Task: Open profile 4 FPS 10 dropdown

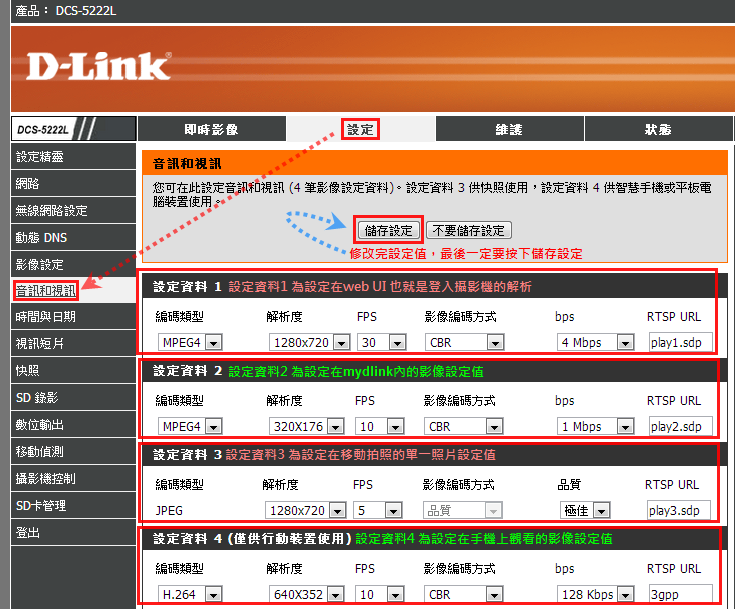Action: pyautogui.click(x=380, y=595)
